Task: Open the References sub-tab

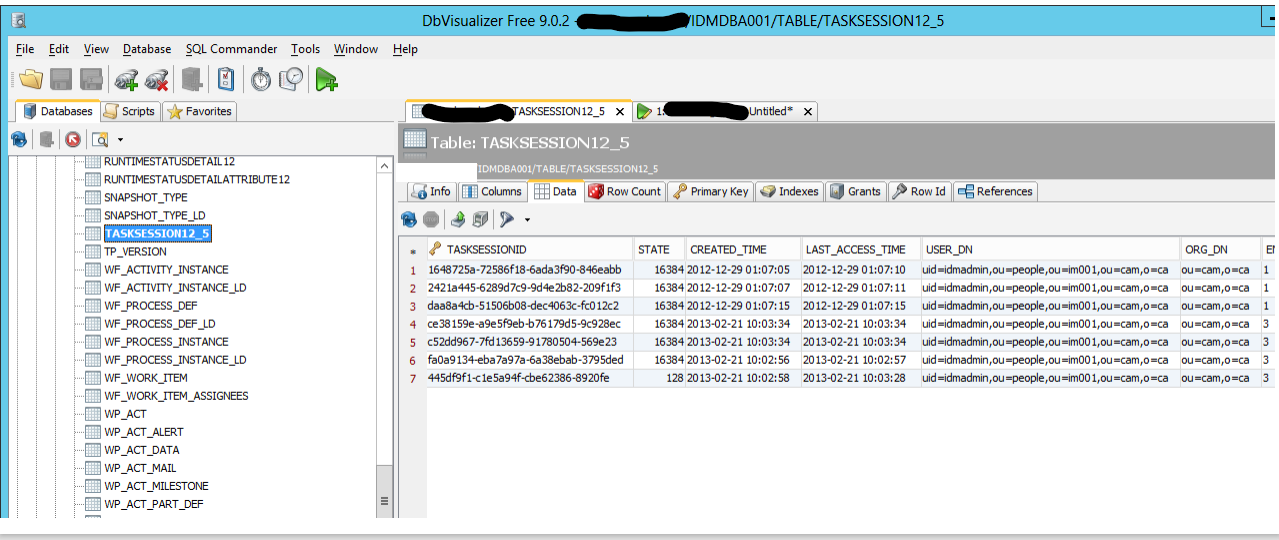Action: pos(995,191)
